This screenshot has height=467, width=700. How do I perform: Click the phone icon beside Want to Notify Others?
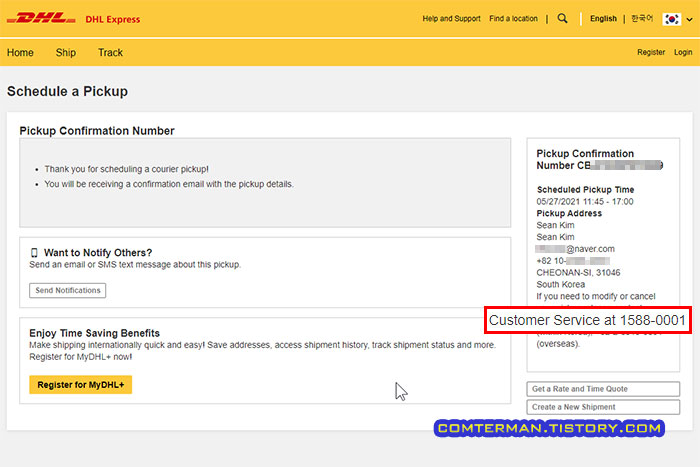tap(34, 253)
